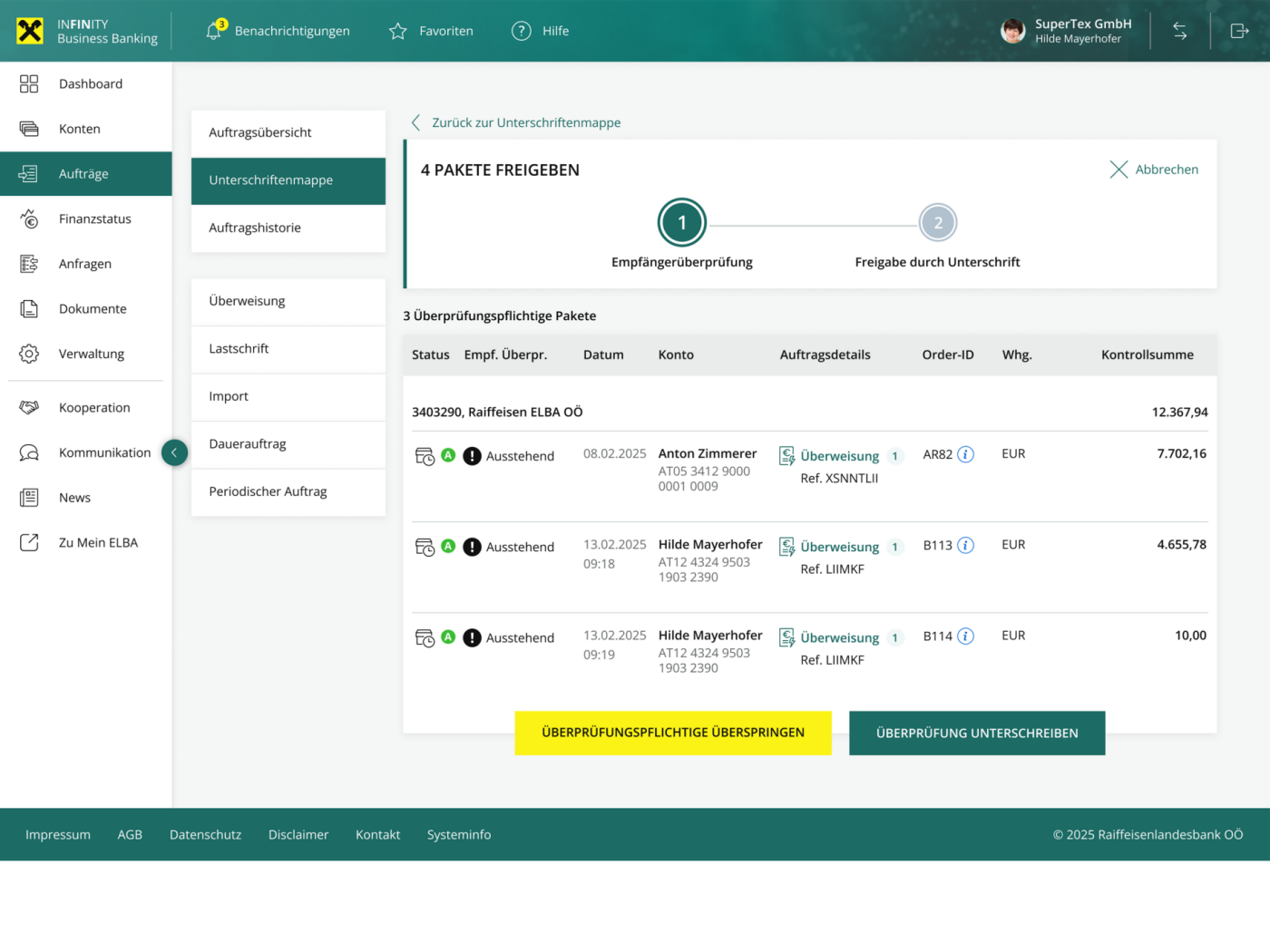Click the Finanzstatus sidebar icon
Image resolution: width=1270 pixels, height=952 pixels.
click(x=29, y=219)
